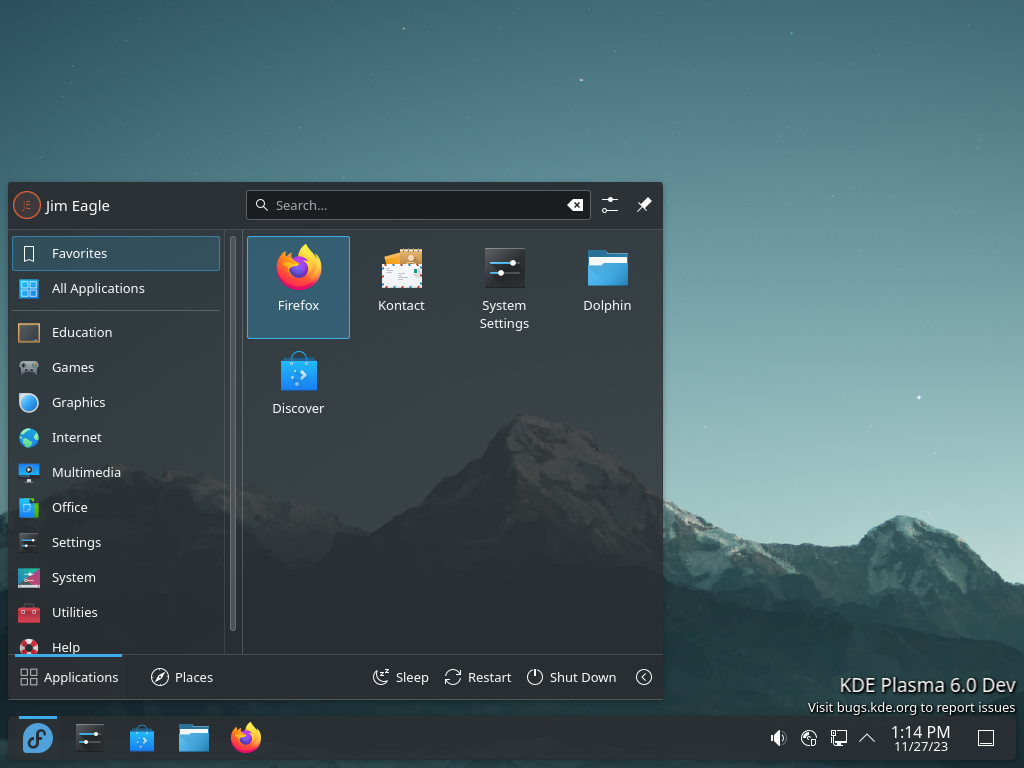Open the network globe tray icon
Screen dimensions: 1024x768
click(x=808, y=739)
